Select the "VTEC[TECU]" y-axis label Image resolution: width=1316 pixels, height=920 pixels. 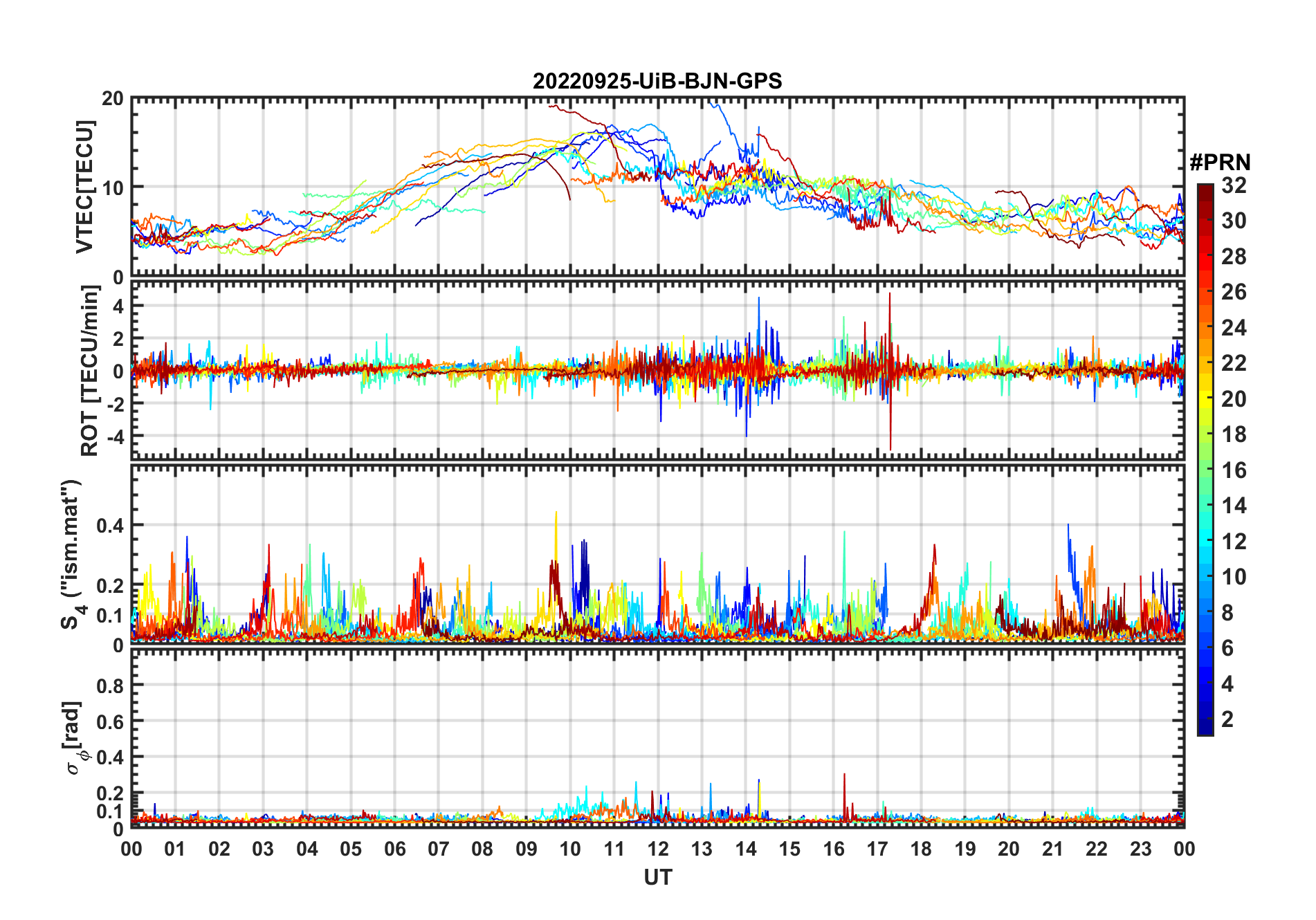click(x=84, y=187)
